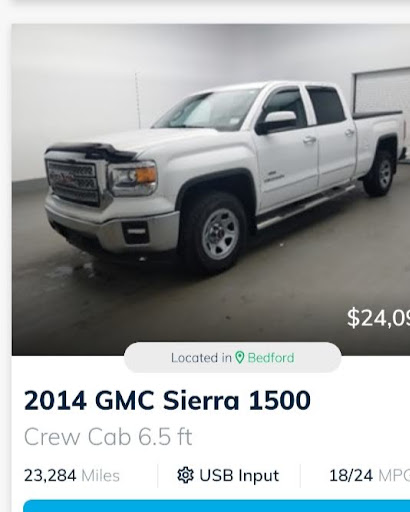This screenshot has height=512, width=410.
Task: Click the green location pin icon
Action: (x=239, y=357)
